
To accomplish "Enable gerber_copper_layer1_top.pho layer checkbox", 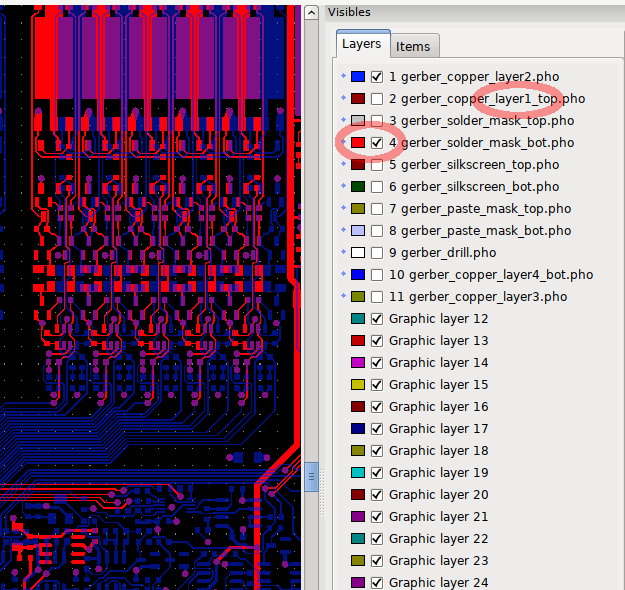I will tap(377, 99).
